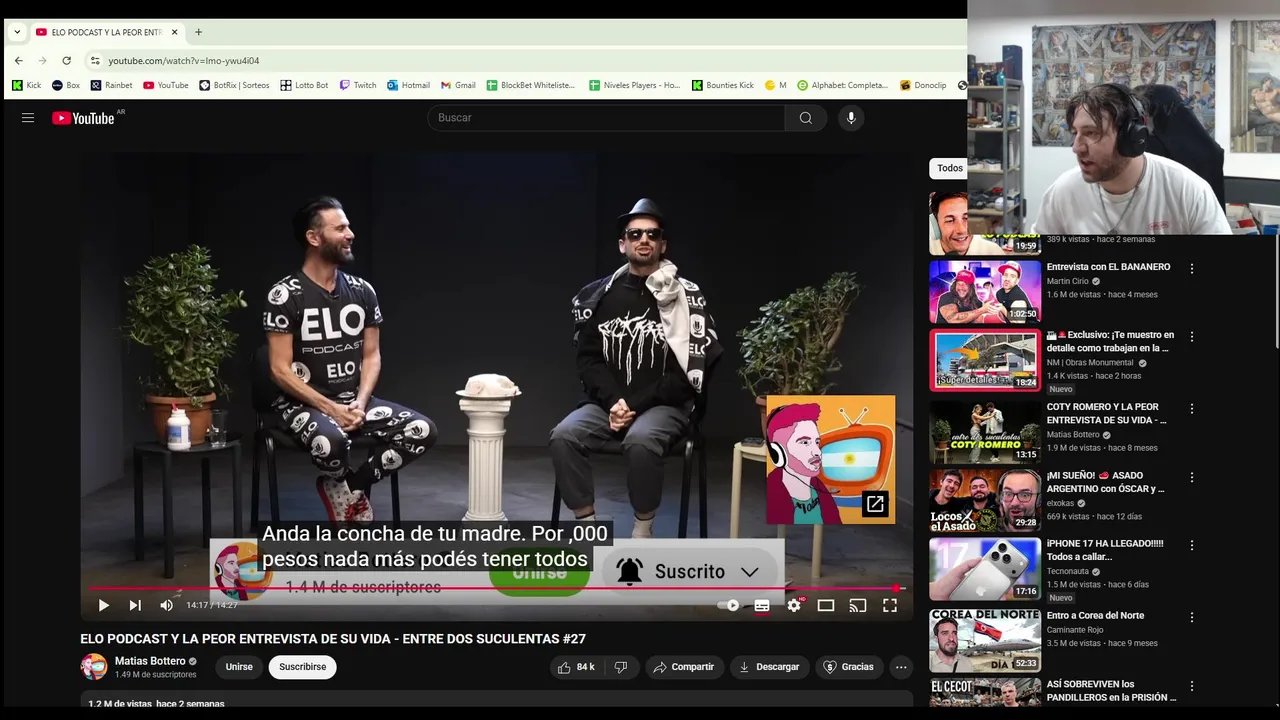The height and width of the screenshot is (720, 1280).
Task: Select the ELO PODCAST browser tab
Action: point(106,32)
